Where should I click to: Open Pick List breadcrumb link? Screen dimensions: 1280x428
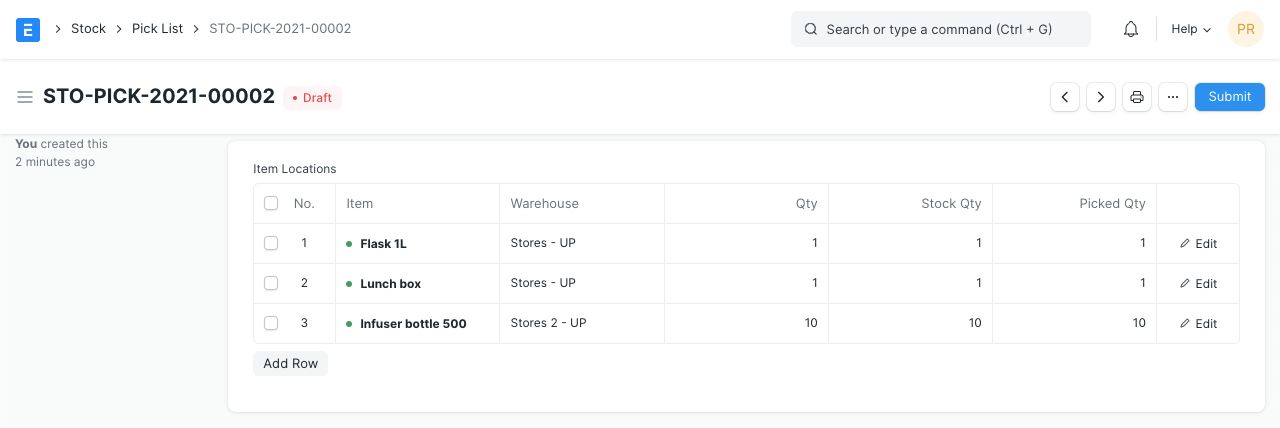pos(157,29)
